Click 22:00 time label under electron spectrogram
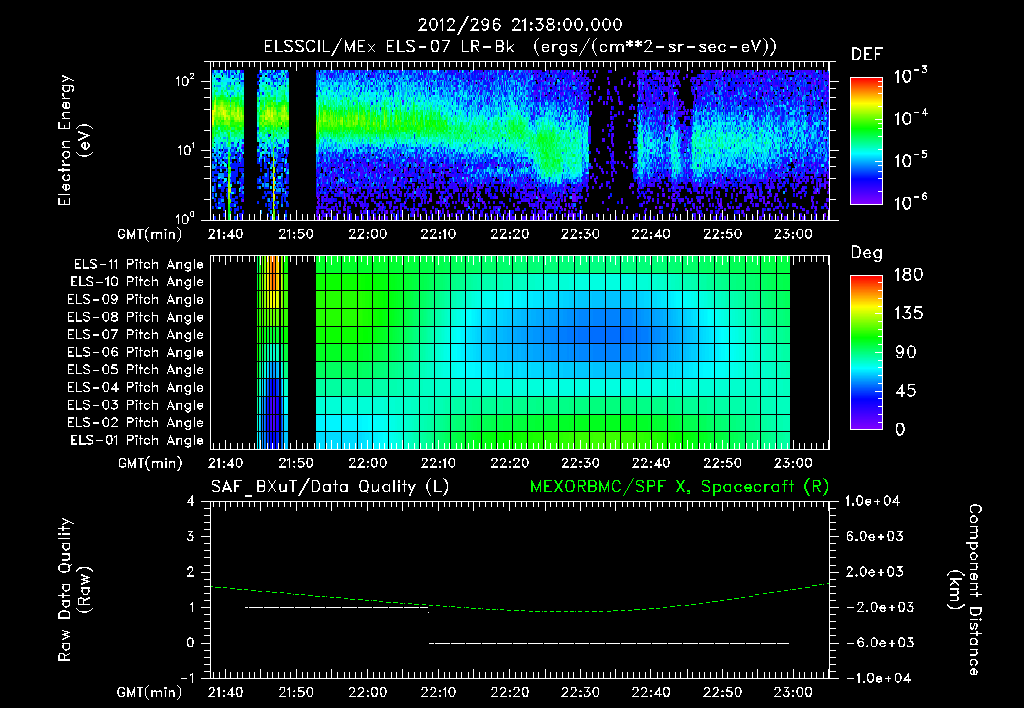The width and height of the screenshot is (1024, 708). click(x=367, y=234)
